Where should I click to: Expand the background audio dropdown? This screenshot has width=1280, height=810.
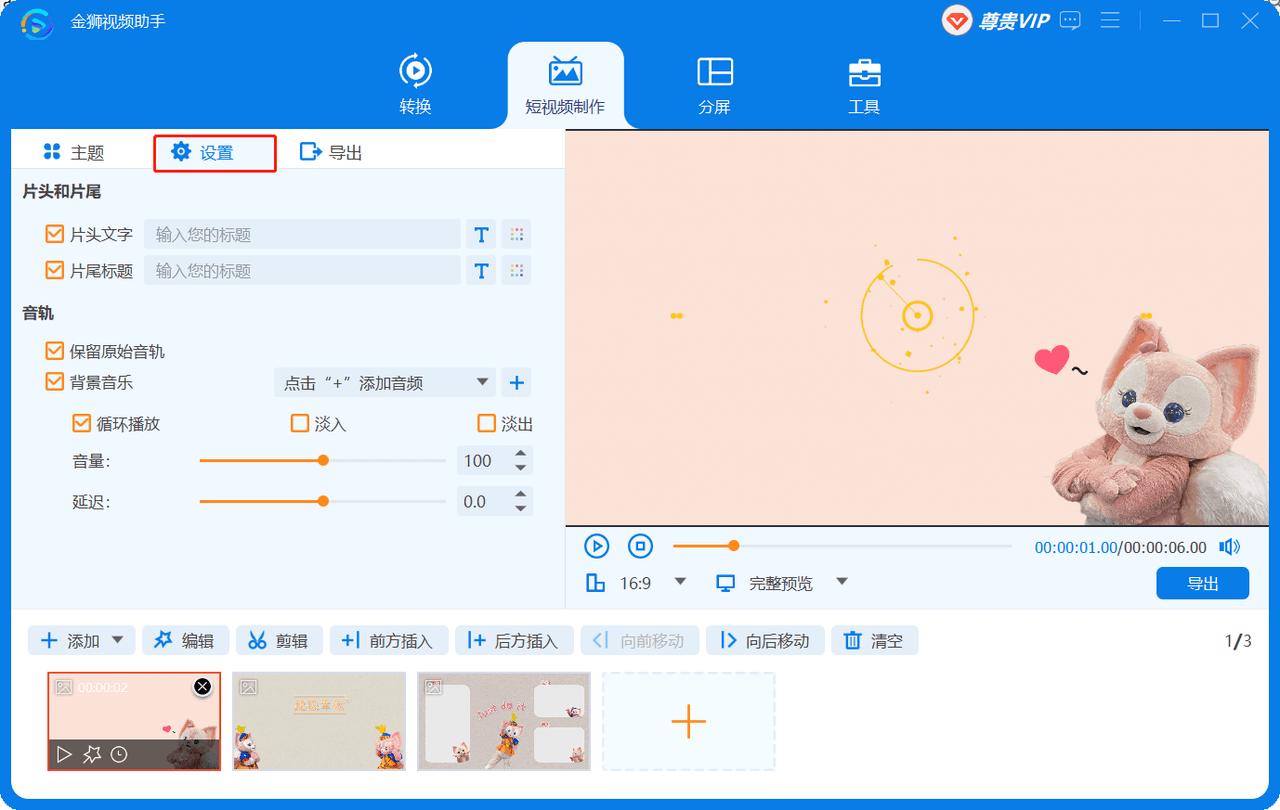coord(385,382)
